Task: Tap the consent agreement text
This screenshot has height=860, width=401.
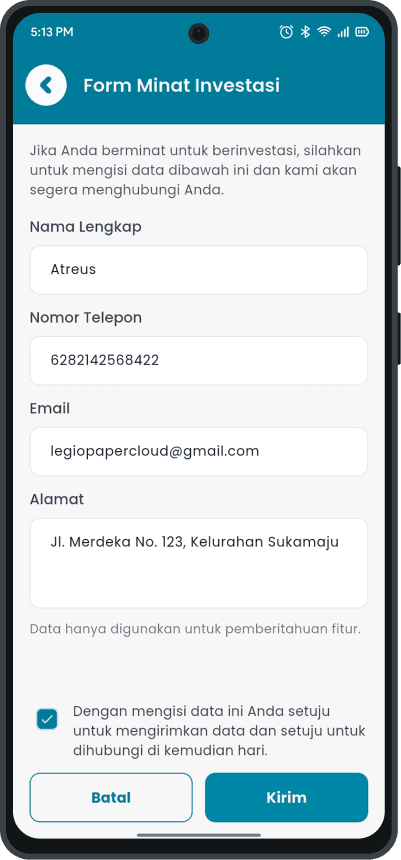Action: pyautogui.click(x=219, y=731)
